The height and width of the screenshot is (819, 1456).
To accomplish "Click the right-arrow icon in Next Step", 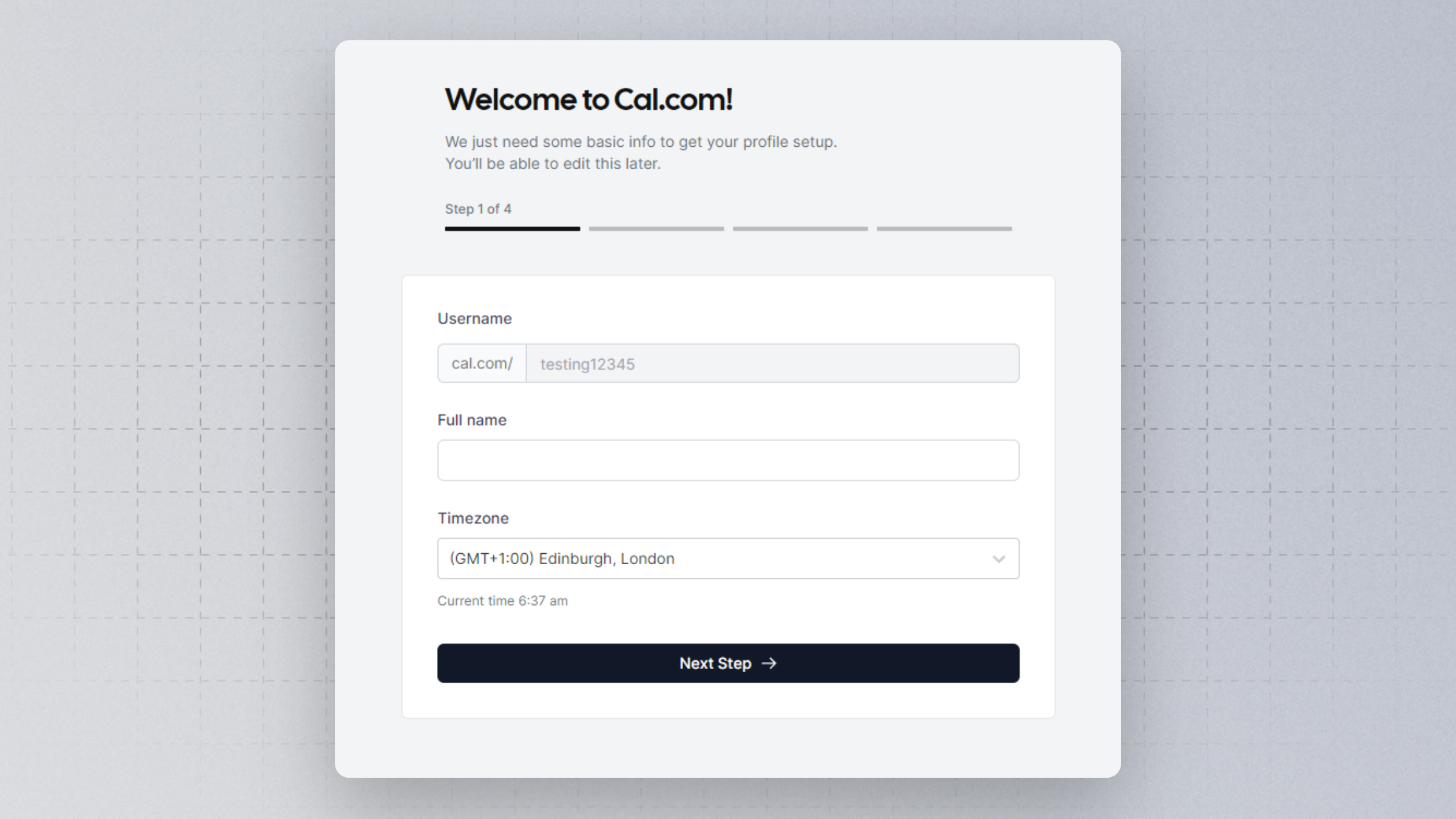I will point(769,663).
